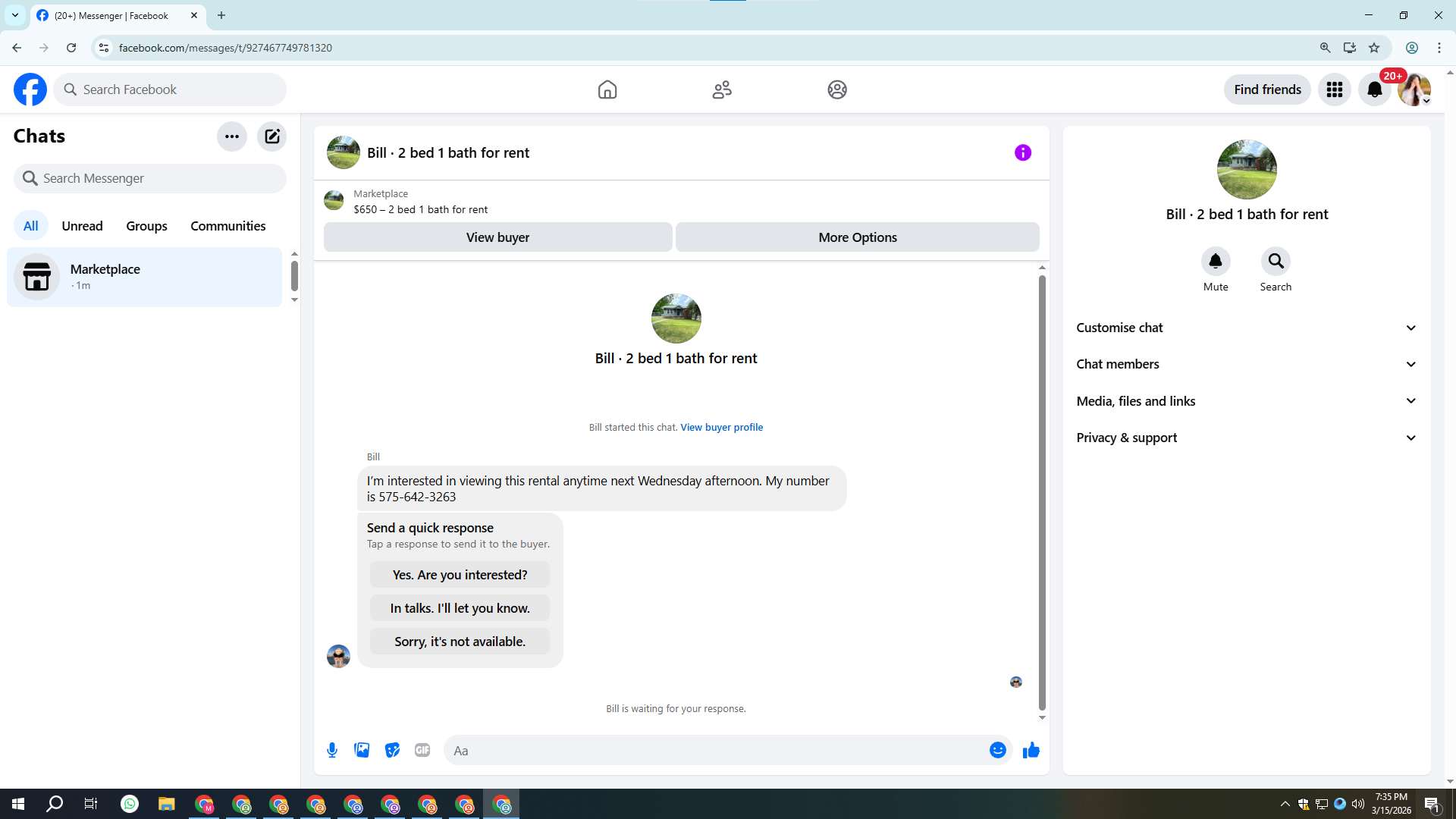Open the View buyer profile link
This screenshot has height=819, width=1456.
point(721,428)
